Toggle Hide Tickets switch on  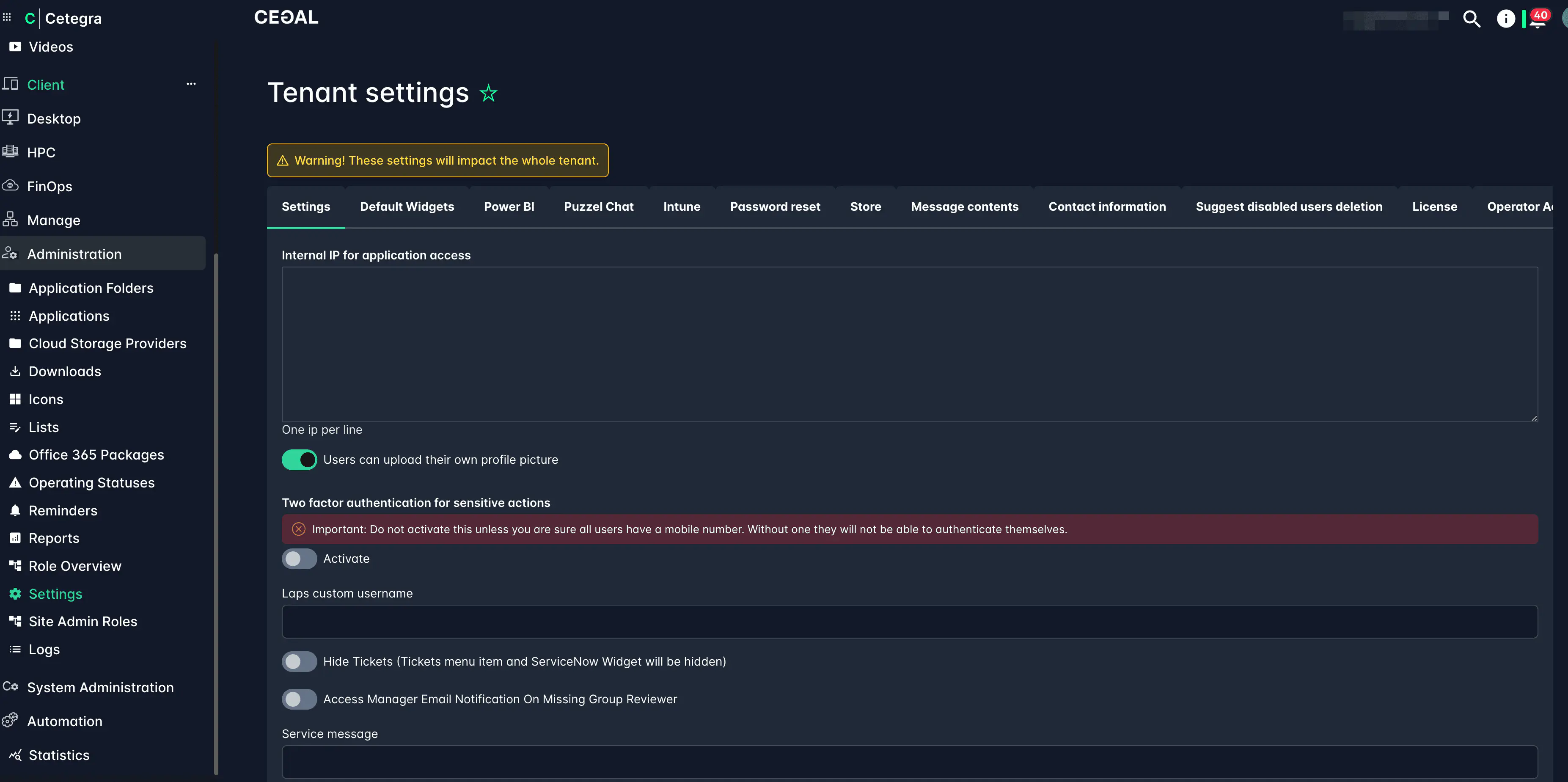coord(299,661)
